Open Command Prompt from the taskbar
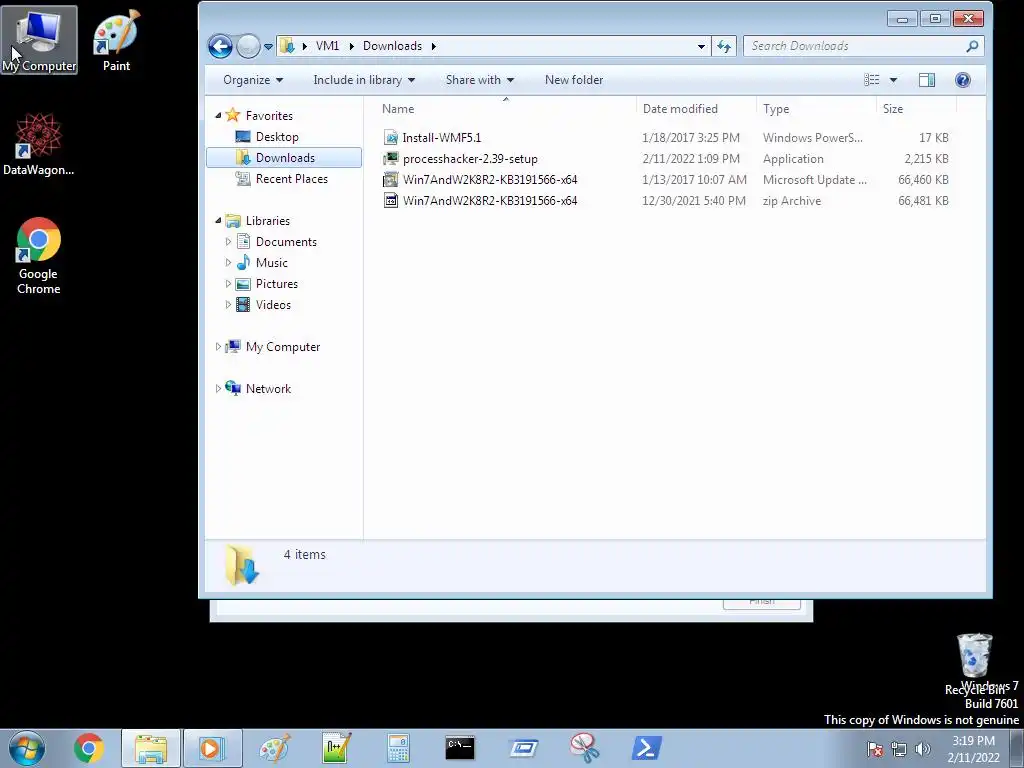Screen dimensions: 1024x768 click(x=460, y=748)
